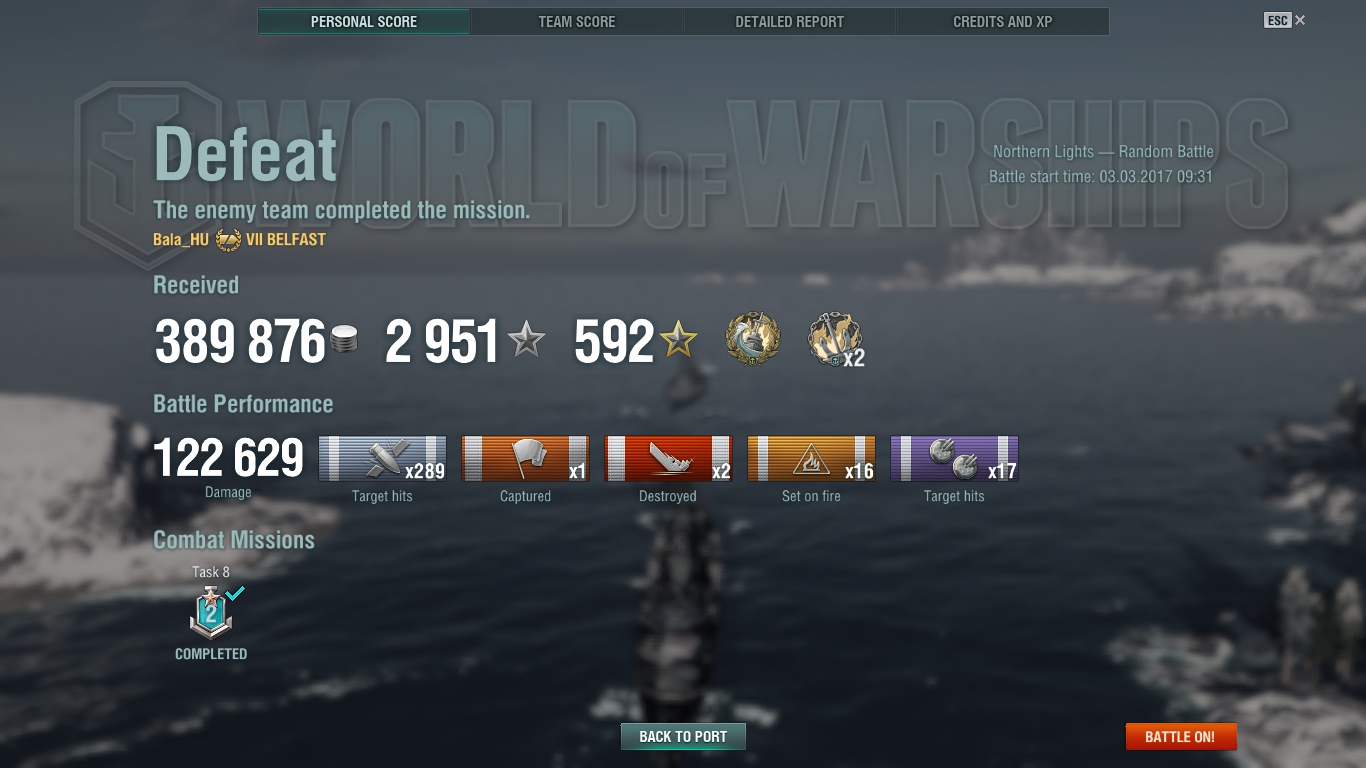Viewport: 1366px width, 768px height.
Task: Open the Credits and XP tab
Action: pos(1002,21)
